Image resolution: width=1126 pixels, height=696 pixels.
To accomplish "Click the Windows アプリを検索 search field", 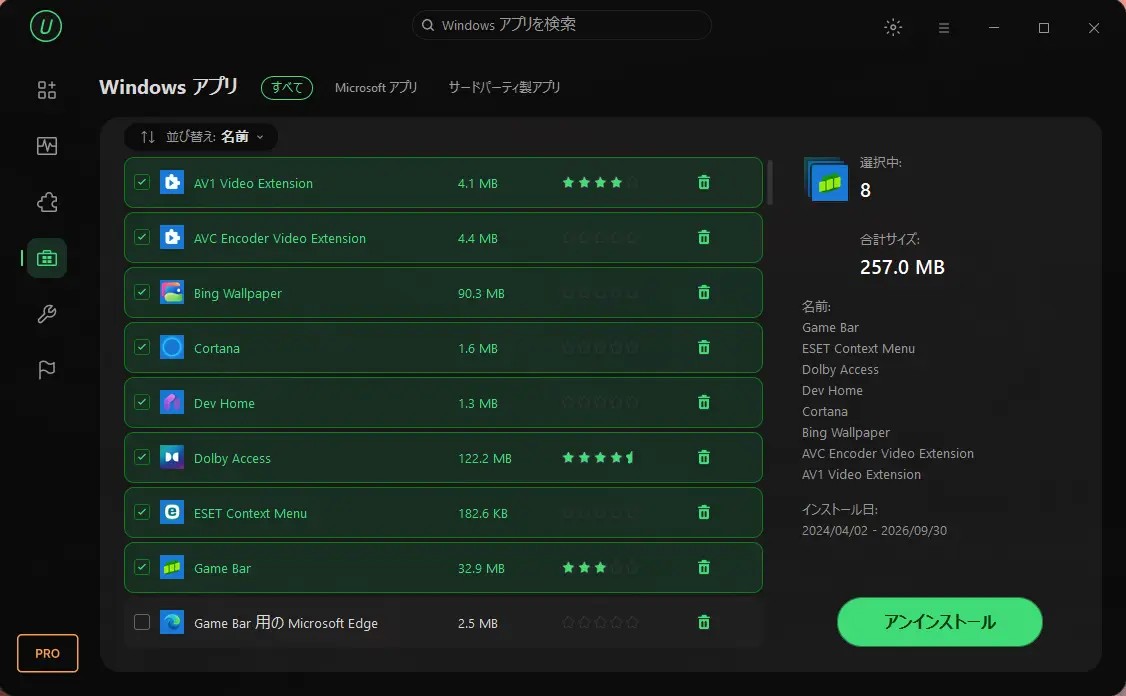I will tap(562, 25).
